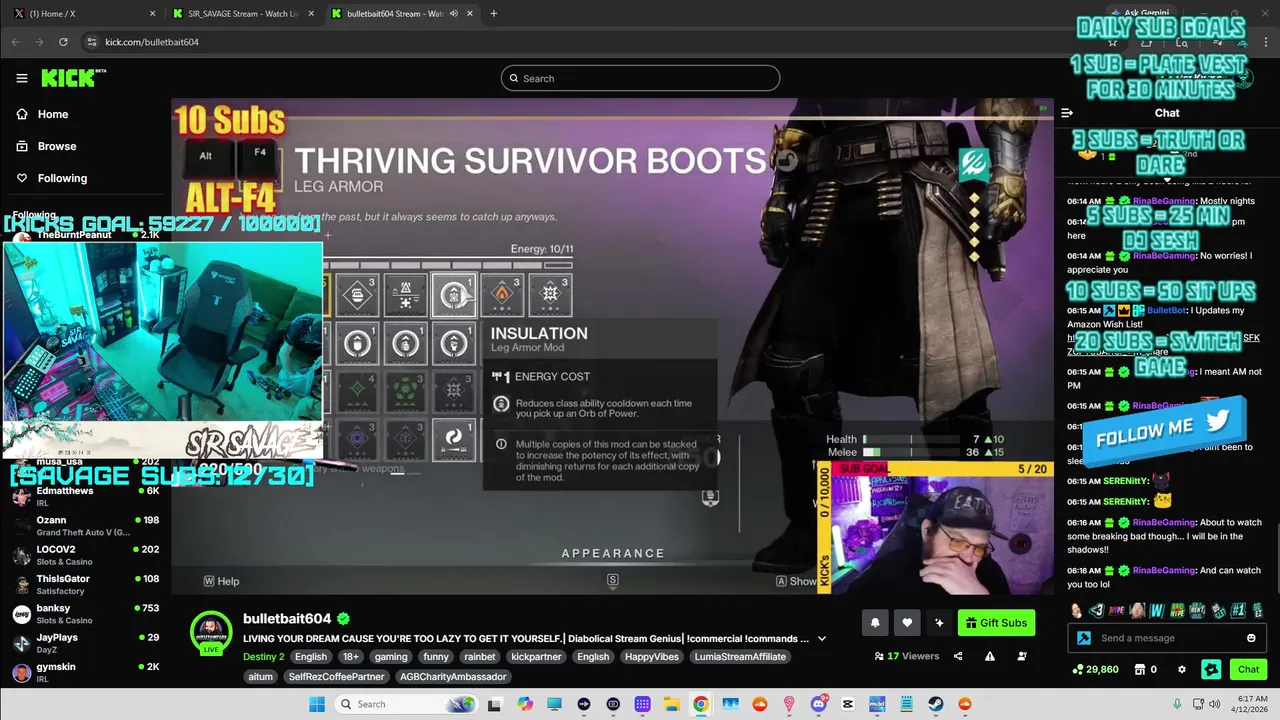Click the sparkle icon beside the heart button

pos(939,623)
